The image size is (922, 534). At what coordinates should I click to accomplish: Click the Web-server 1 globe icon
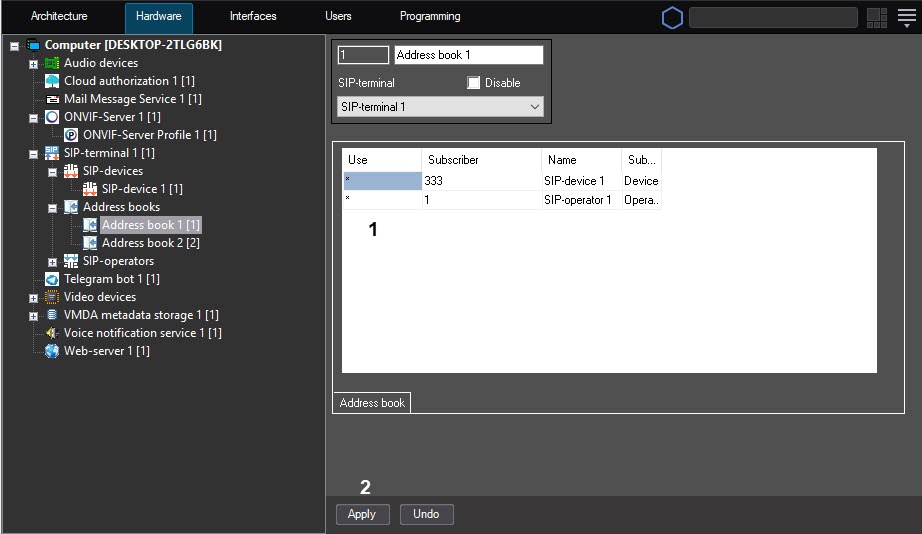coord(52,351)
